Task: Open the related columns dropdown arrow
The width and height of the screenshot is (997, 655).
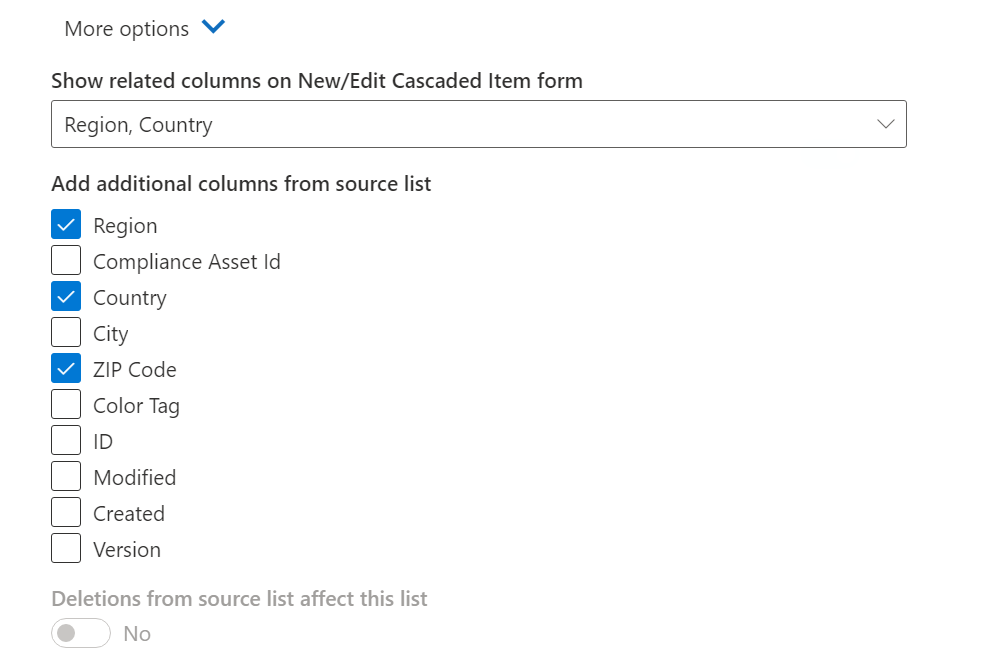Action: (x=885, y=124)
